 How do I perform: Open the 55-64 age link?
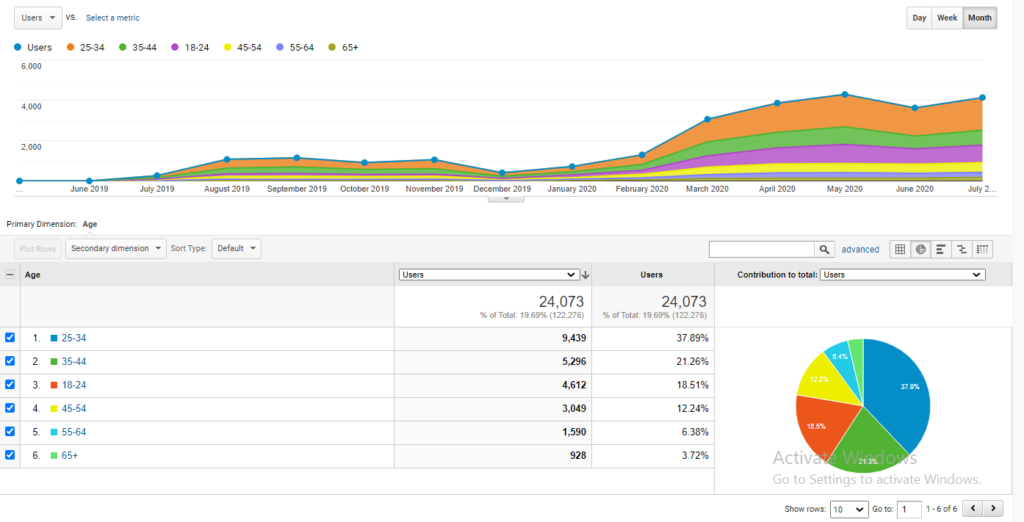coord(74,432)
